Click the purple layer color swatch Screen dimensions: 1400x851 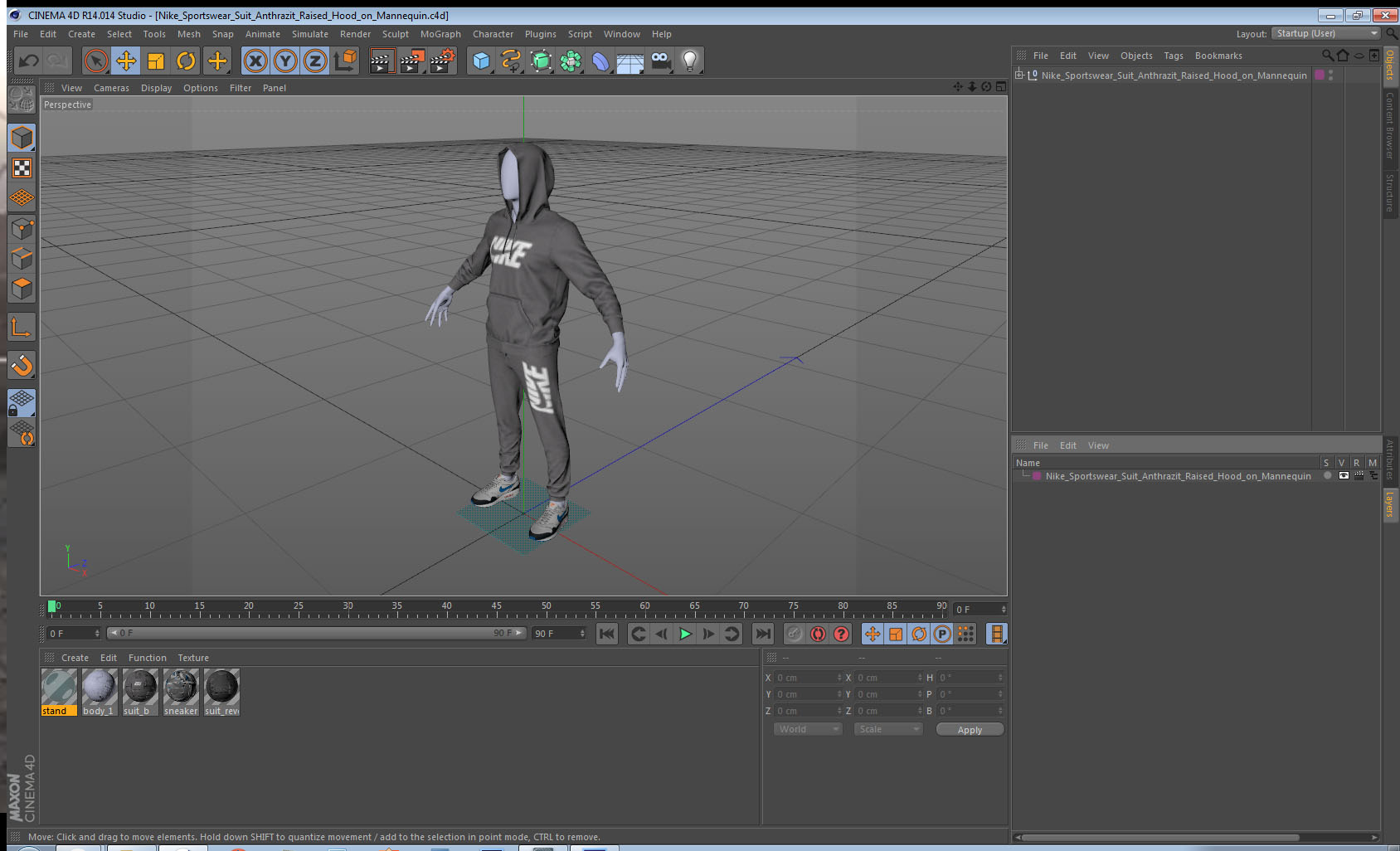(x=1037, y=476)
